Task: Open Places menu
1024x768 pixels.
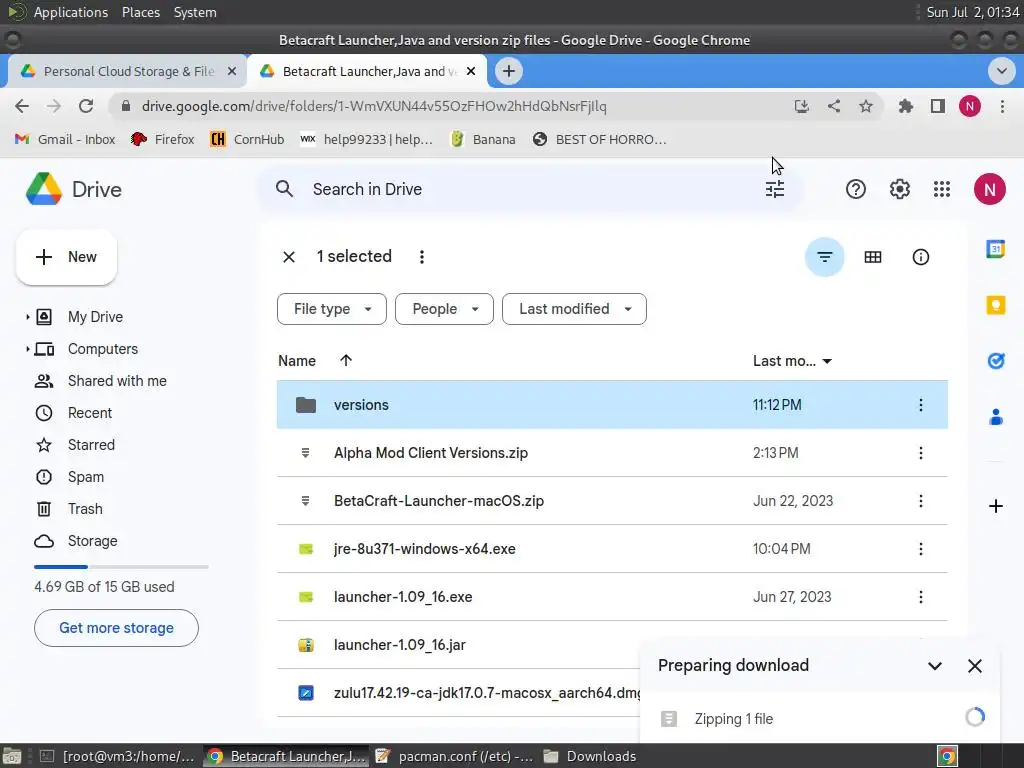Action: (141, 12)
